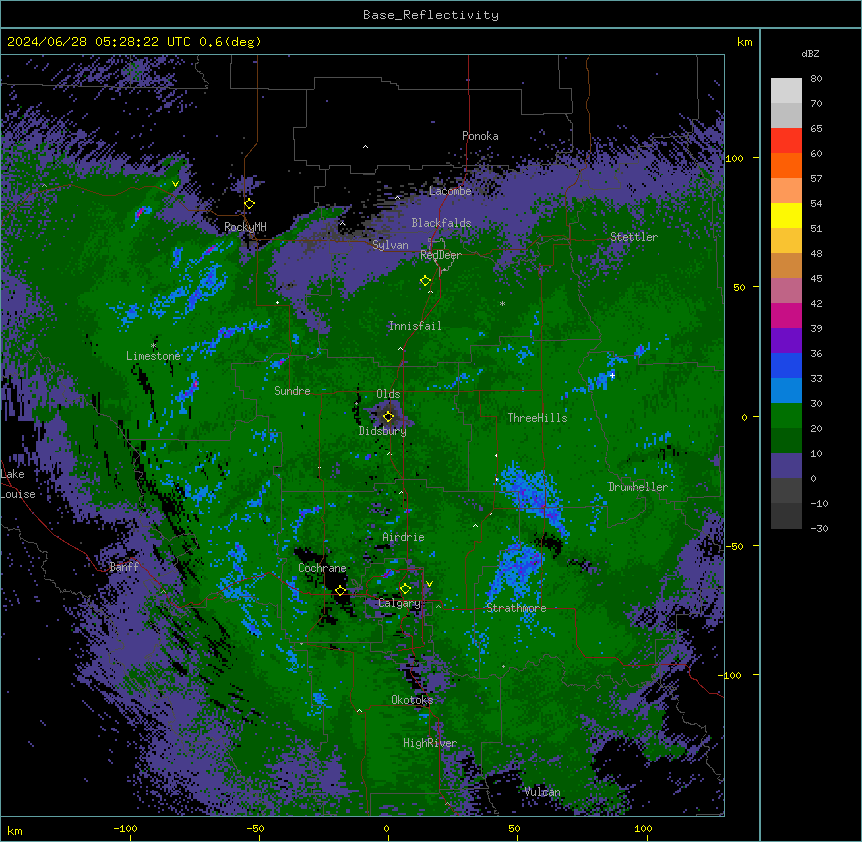
Task: Click the RockyMH town label
Action: pyautogui.click(x=245, y=227)
